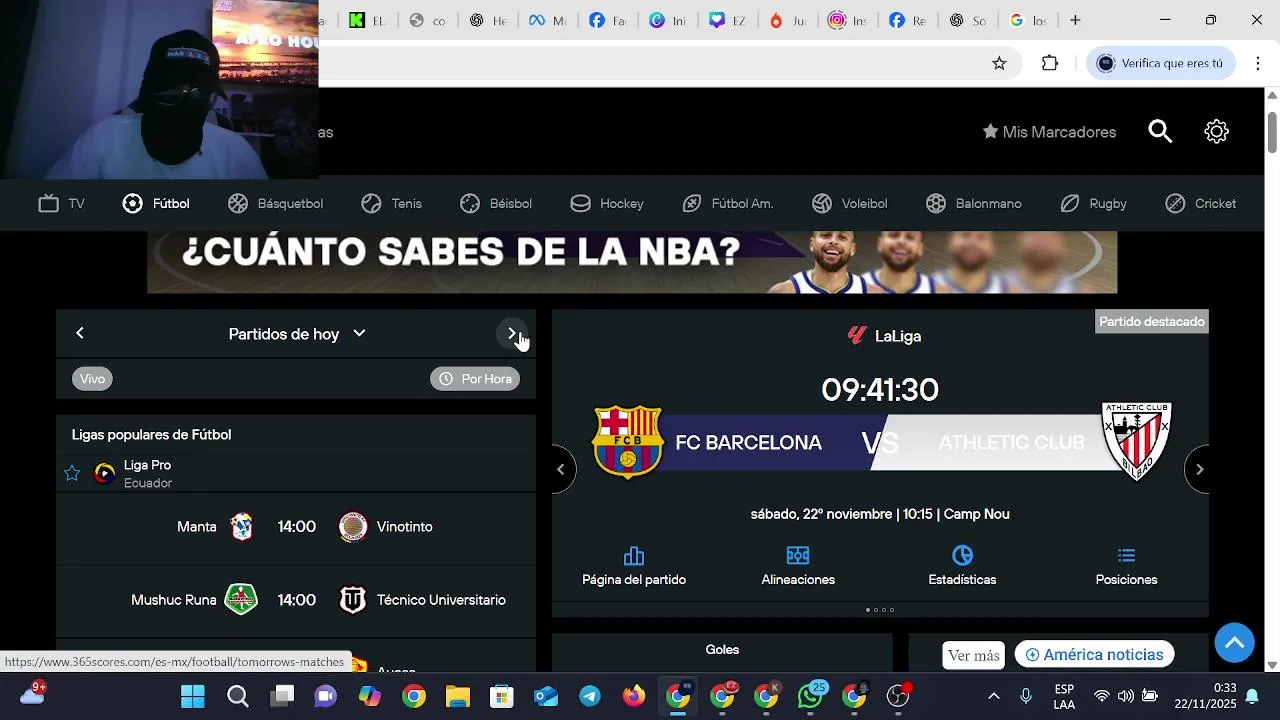Go to next day's matches arrow
The width and height of the screenshot is (1280, 720).
pyautogui.click(x=512, y=333)
